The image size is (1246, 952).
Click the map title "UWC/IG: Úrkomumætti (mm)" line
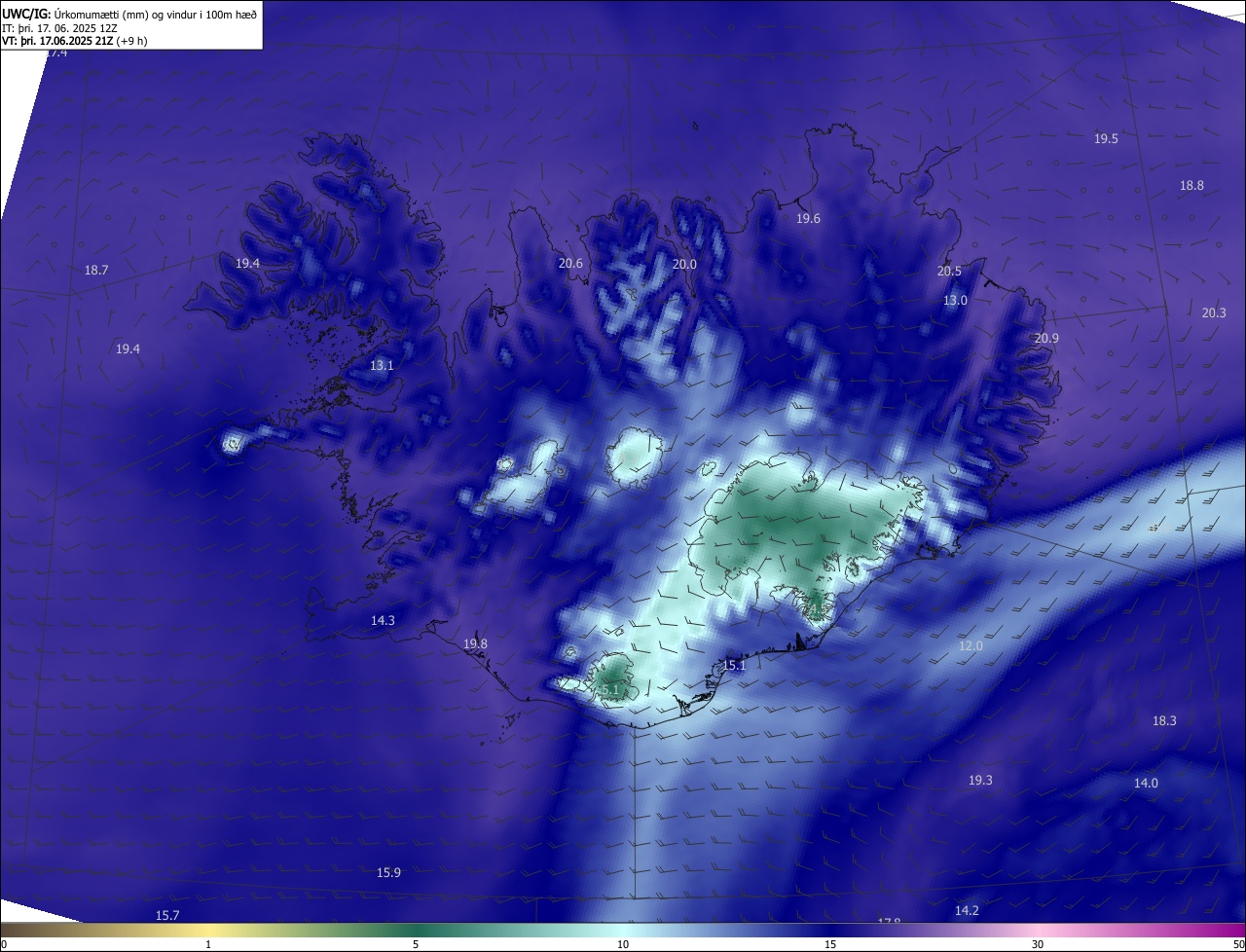[x=129, y=15]
